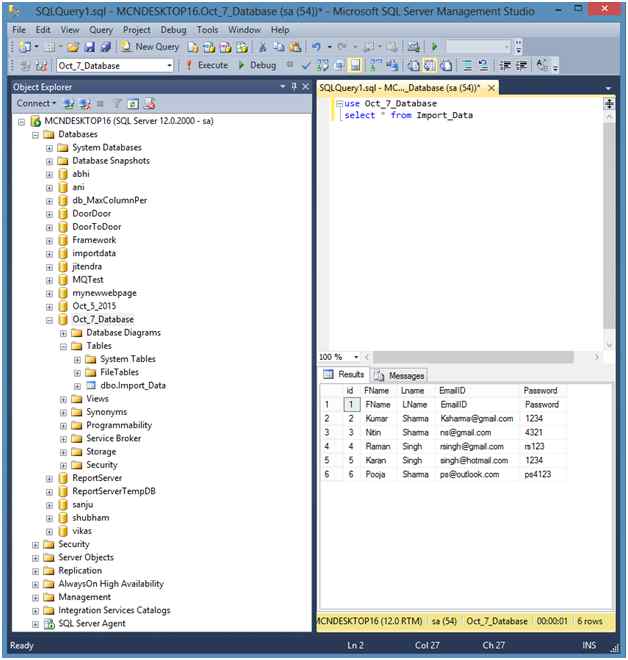The width and height of the screenshot is (628, 660).
Task: Click the Increase Indent icon
Action: (x=522, y=65)
